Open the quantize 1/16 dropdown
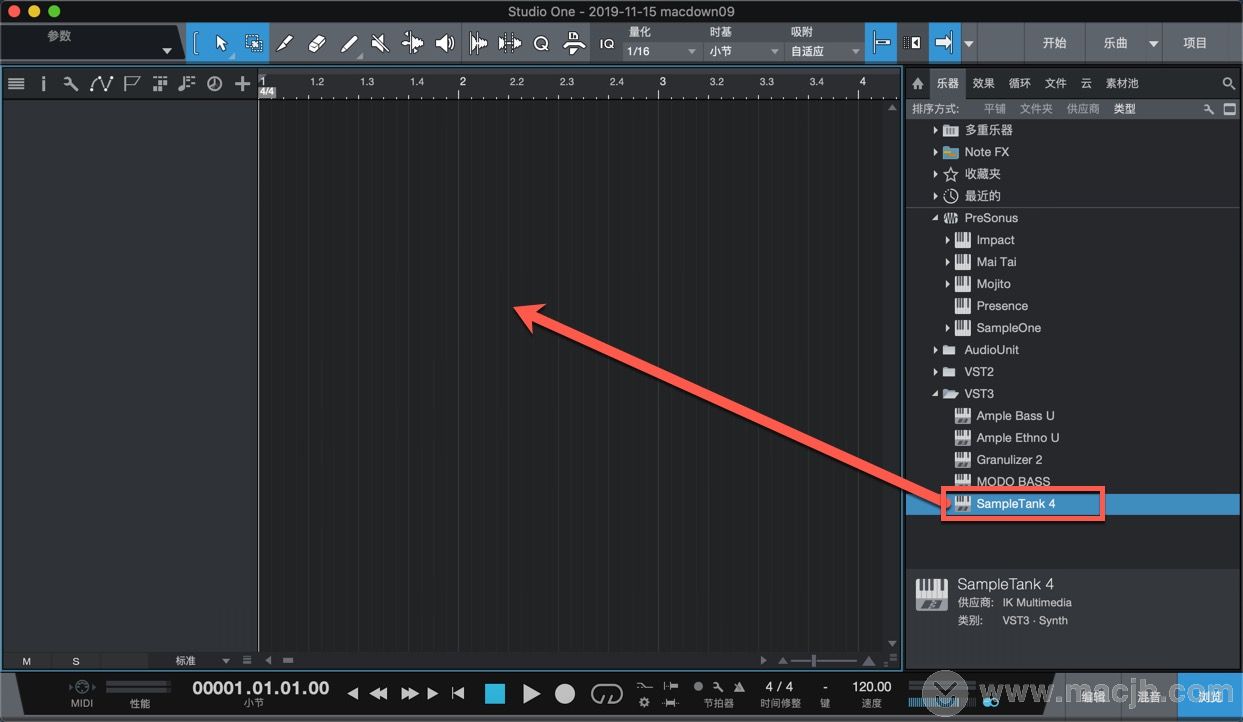The image size is (1243, 722). click(662, 51)
